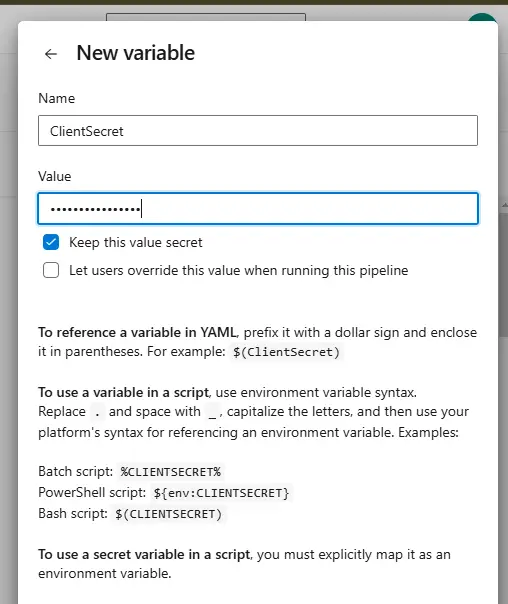Click the 'New variable' panel heading
Viewport: 508px width, 604px height.
[136, 53]
